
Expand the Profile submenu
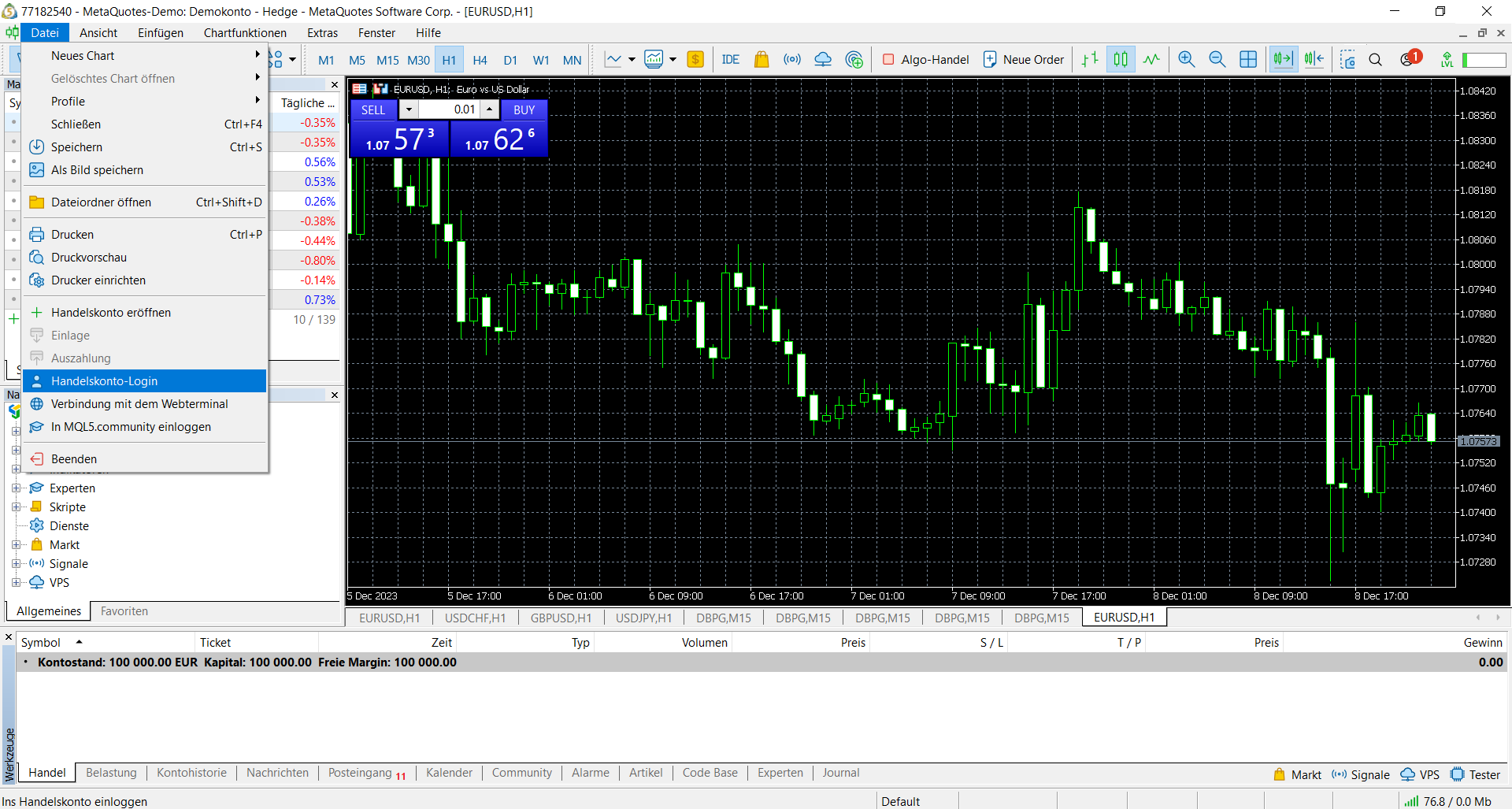146,101
